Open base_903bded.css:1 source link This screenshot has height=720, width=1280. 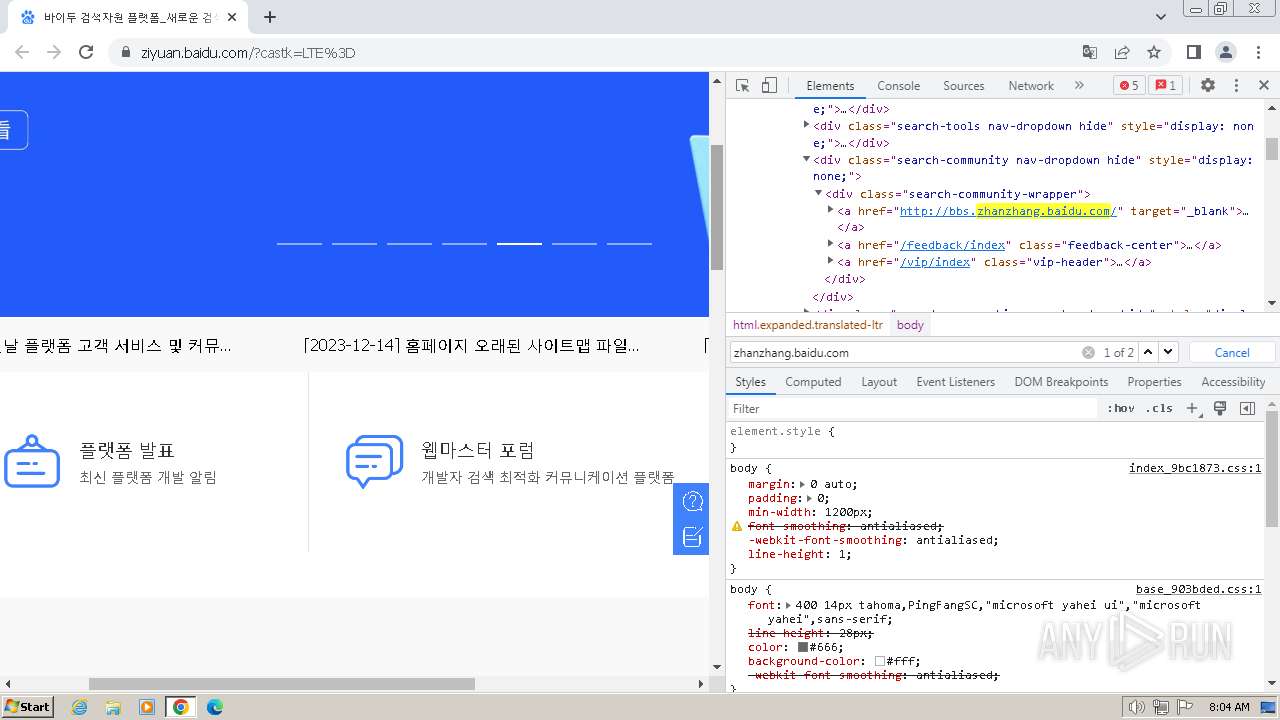1198,589
